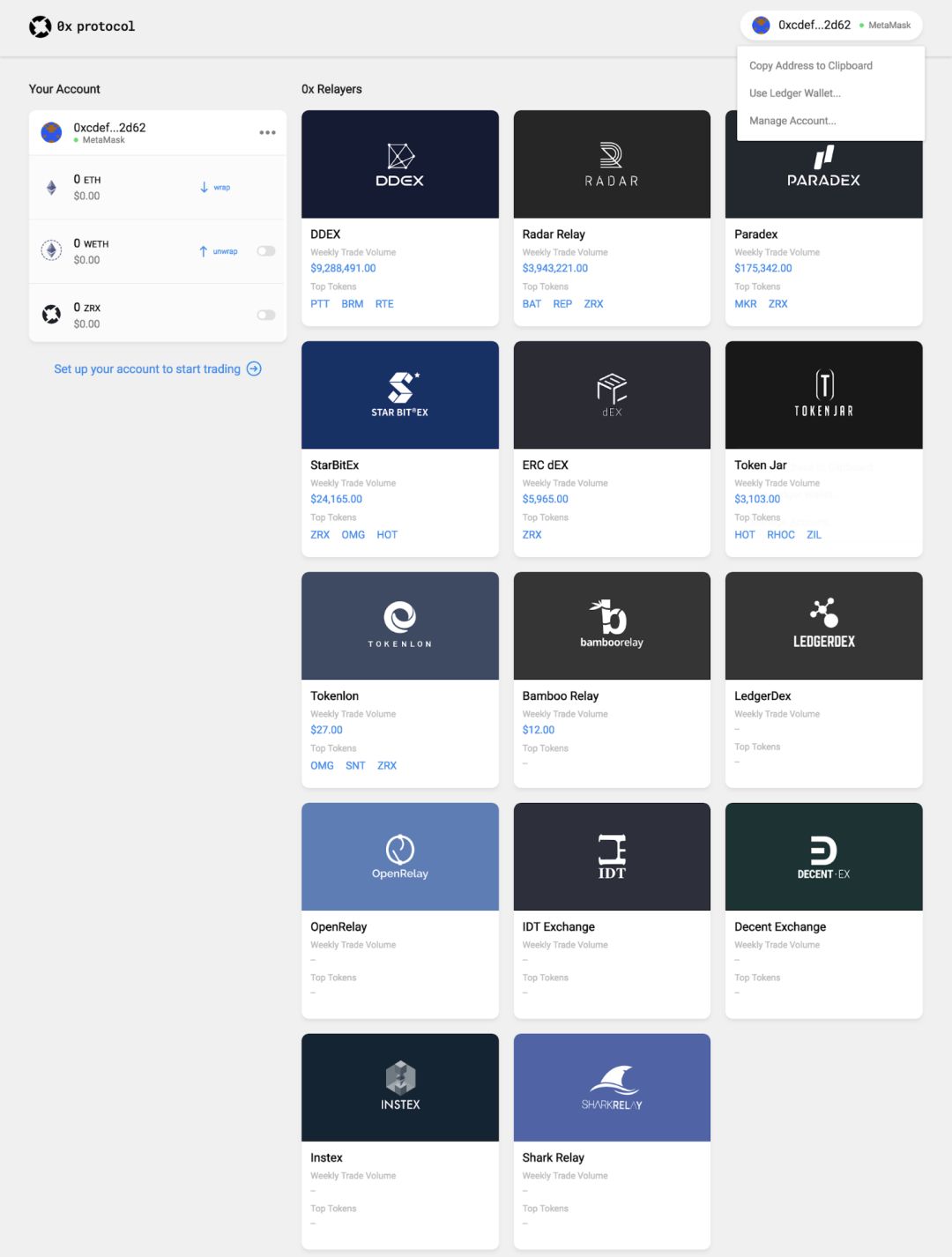
Task: Click the OMG token under StarBitEx
Action: (353, 534)
